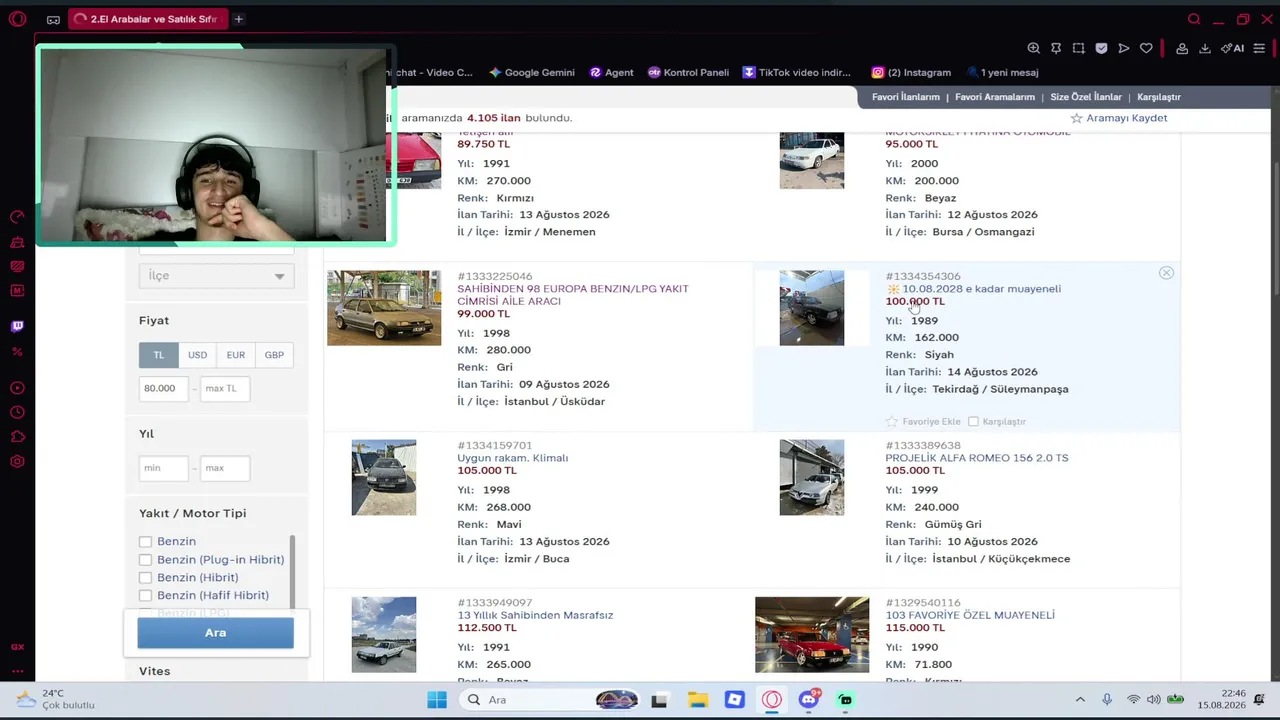1280x720 pixels.
Task: Open the Agent bookmark
Action: (x=612, y=72)
